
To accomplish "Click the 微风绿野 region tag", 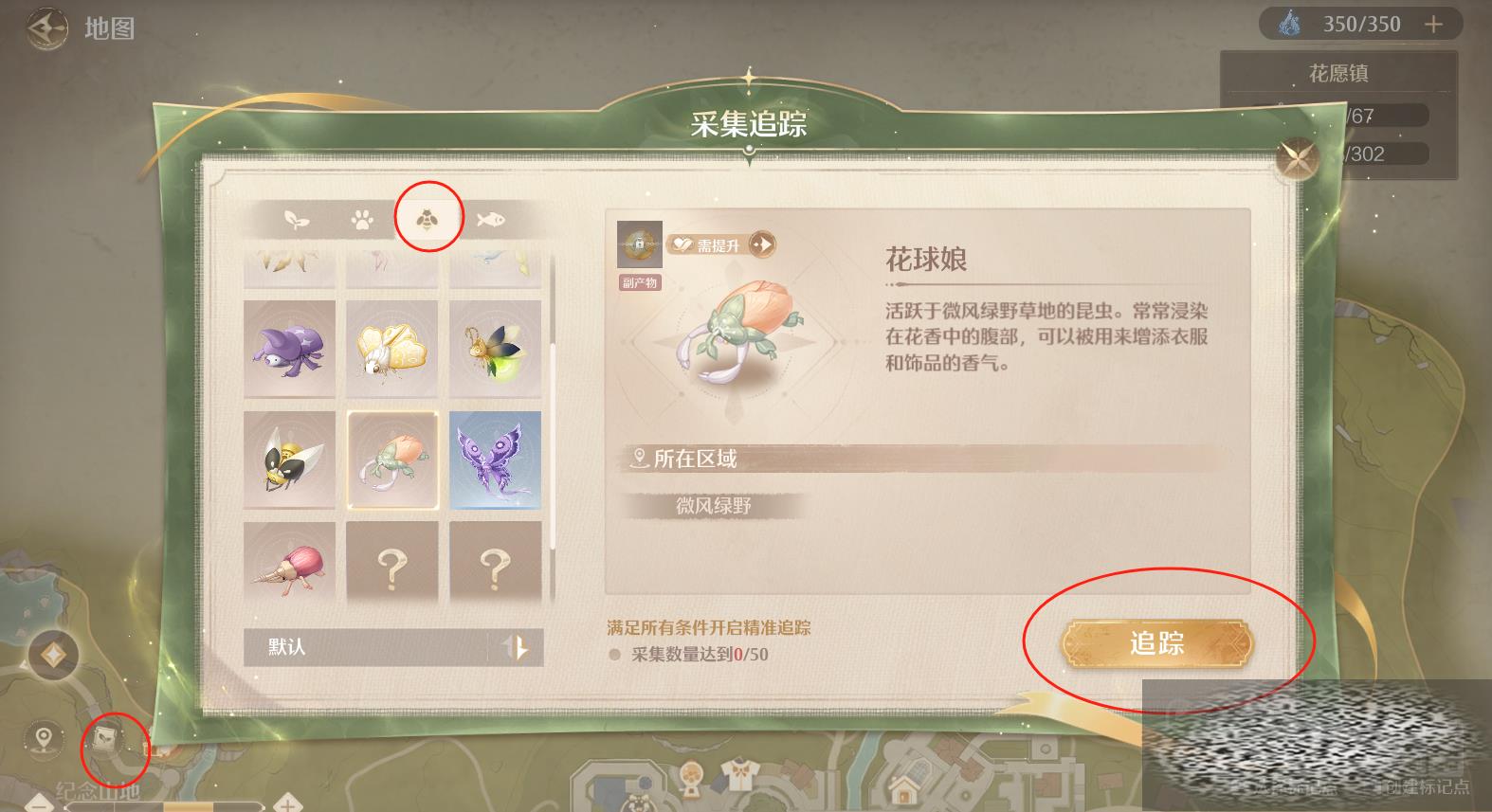I will click(x=714, y=505).
